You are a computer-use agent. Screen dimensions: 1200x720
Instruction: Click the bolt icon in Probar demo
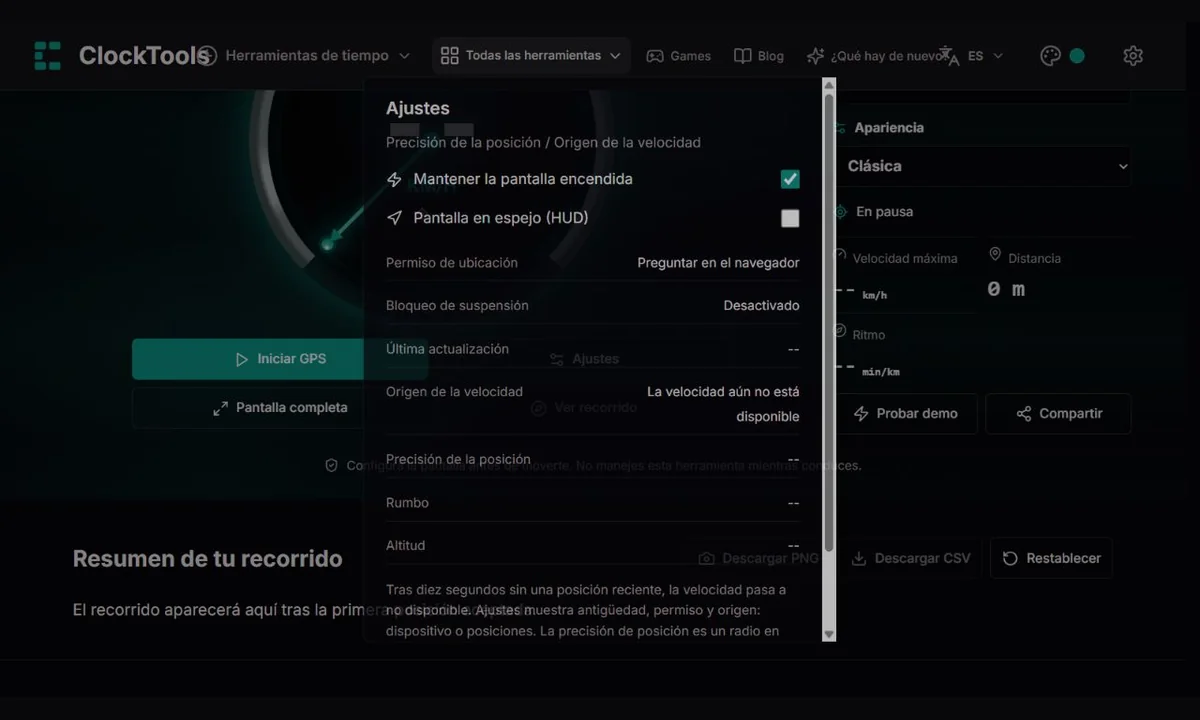pyautogui.click(x=861, y=414)
